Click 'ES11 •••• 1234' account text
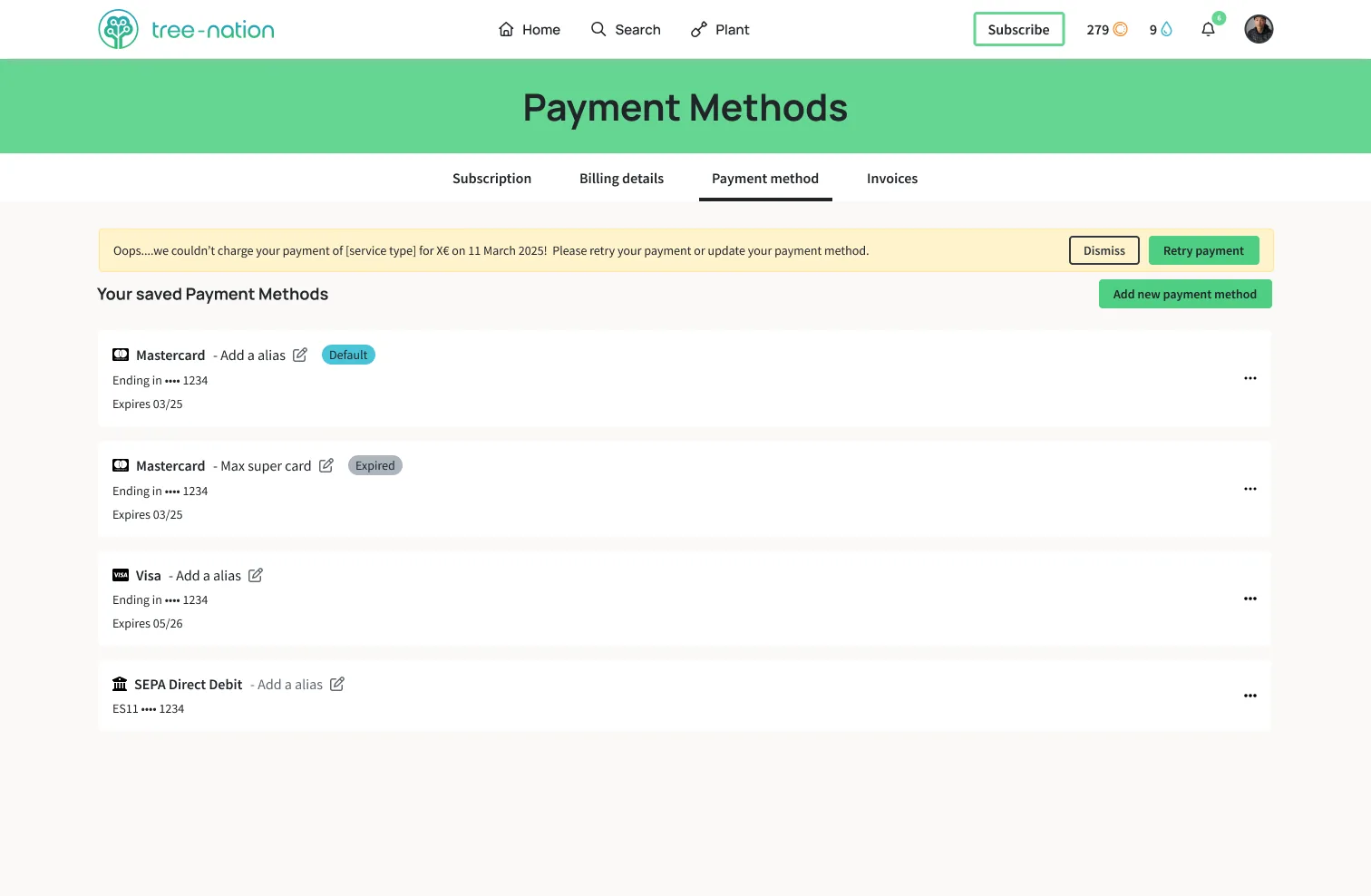The image size is (1371, 896). pyautogui.click(x=149, y=709)
